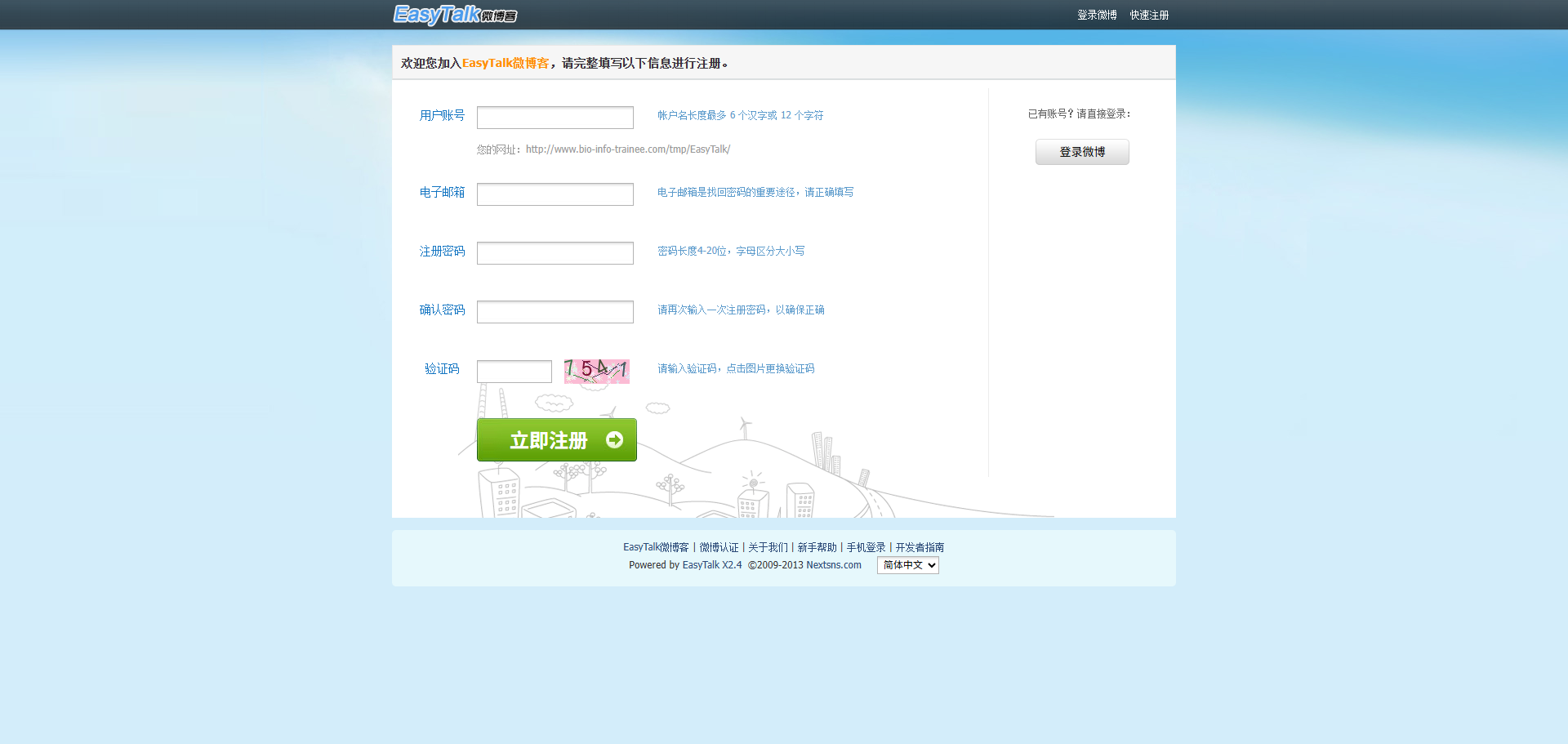Focus the 用户账号 username input field
Screen dimensions: 1568x744
click(x=555, y=118)
